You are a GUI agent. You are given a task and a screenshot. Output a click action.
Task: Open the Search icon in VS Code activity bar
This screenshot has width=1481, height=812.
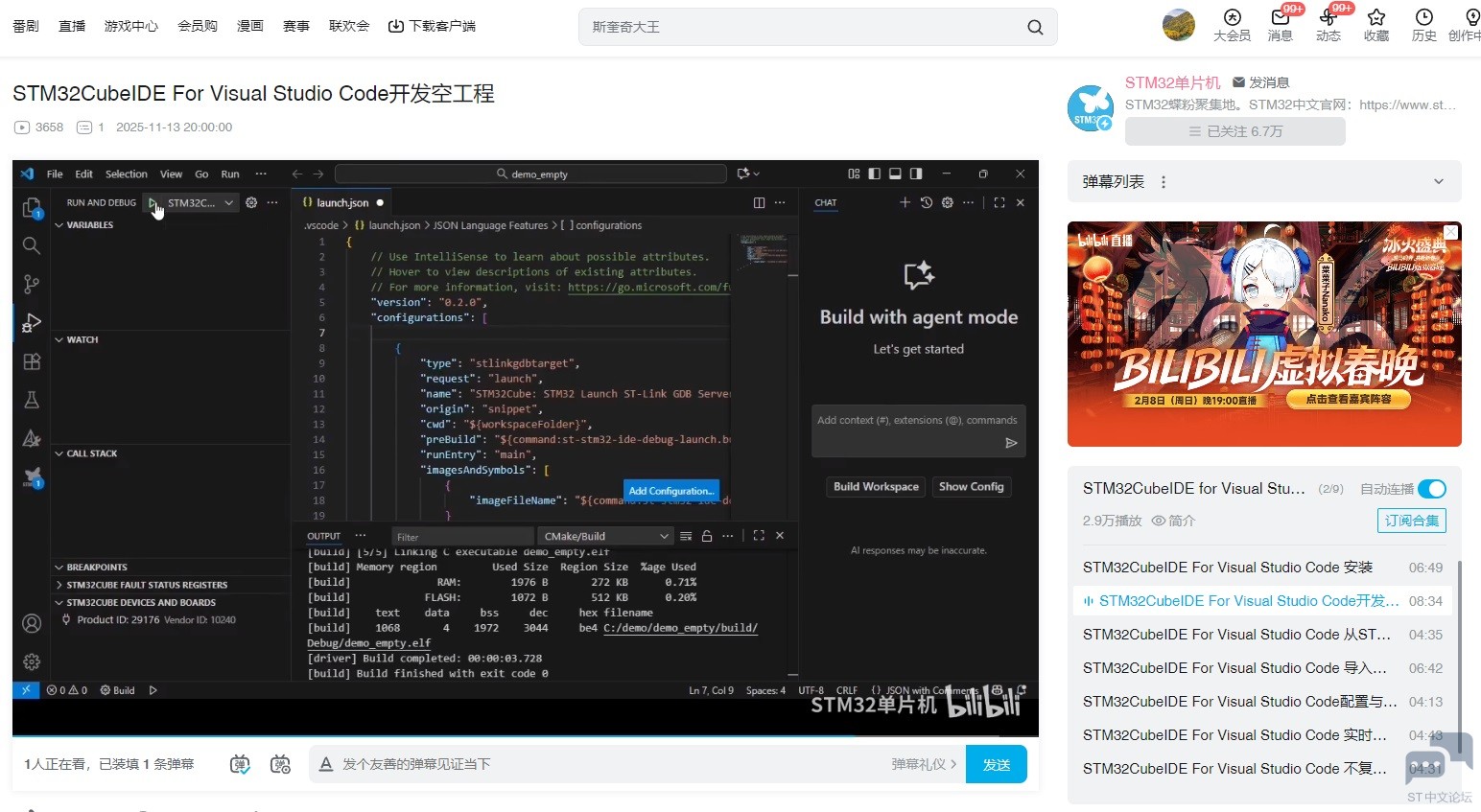(x=32, y=245)
